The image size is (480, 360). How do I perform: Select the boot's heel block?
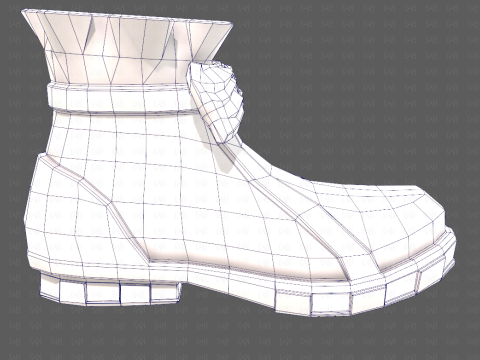[x=111, y=289]
